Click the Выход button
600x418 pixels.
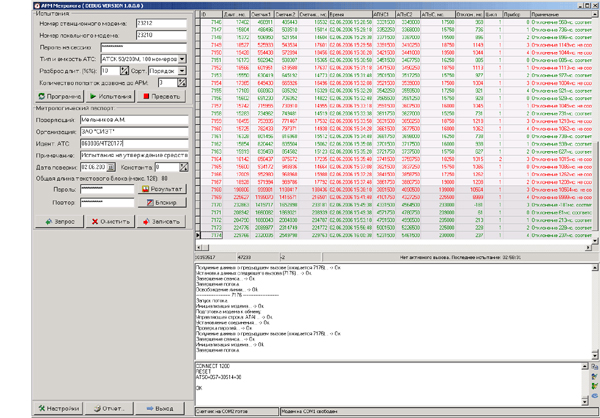click(x=160, y=408)
